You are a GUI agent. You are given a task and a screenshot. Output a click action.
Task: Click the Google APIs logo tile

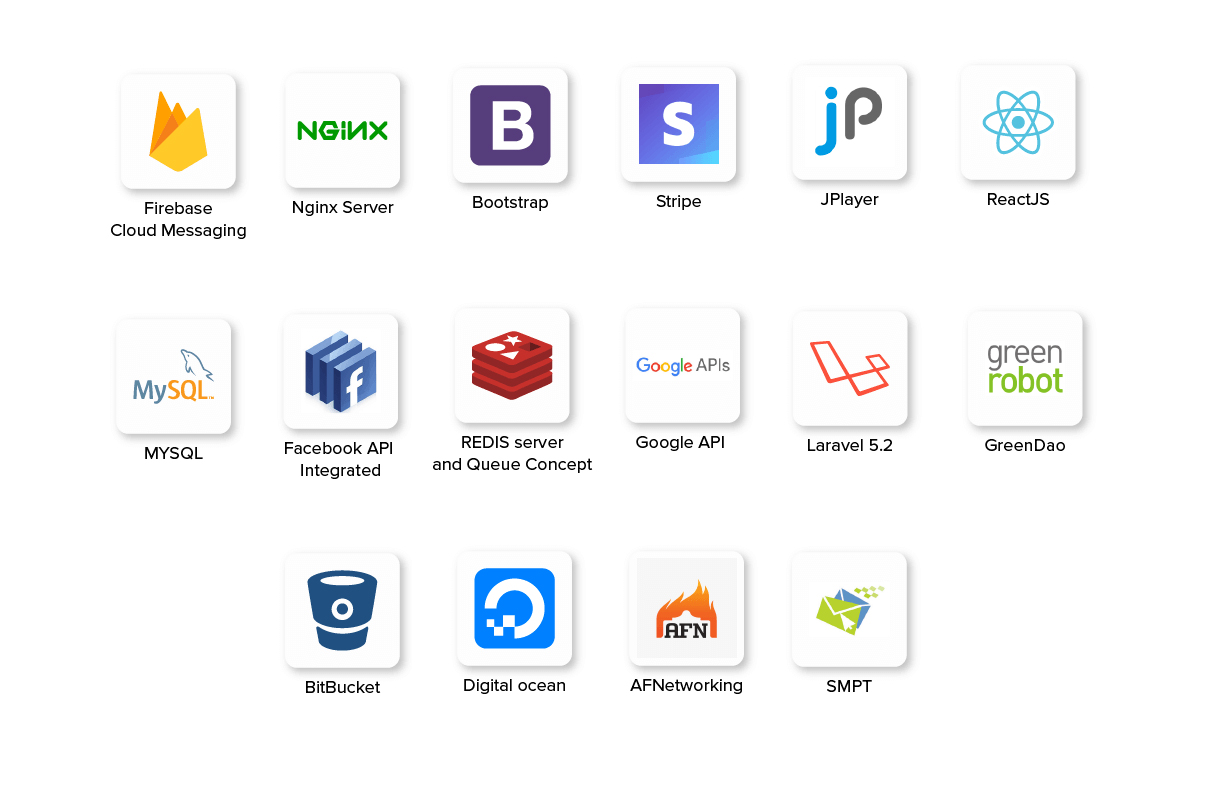click(683, 366)
